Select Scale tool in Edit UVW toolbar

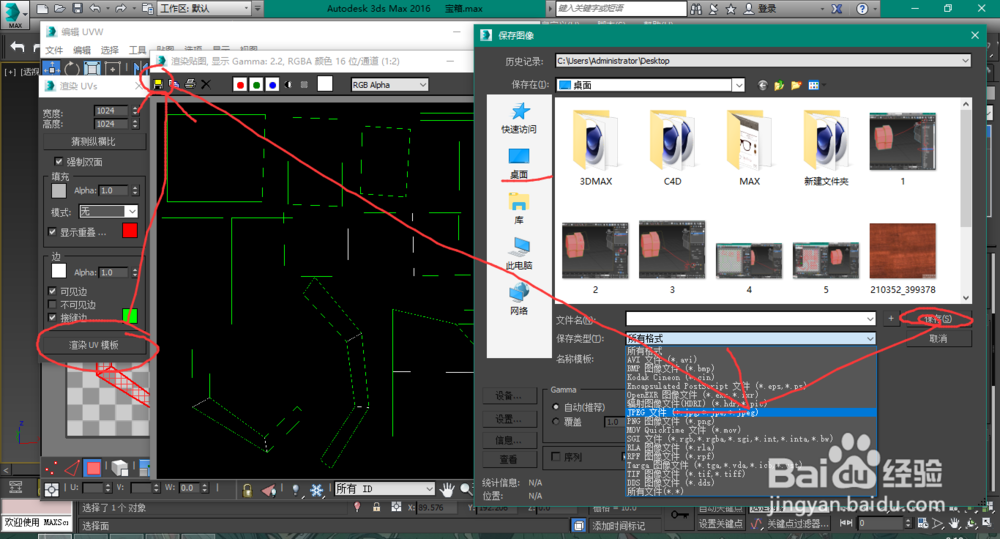coord(92,68)
